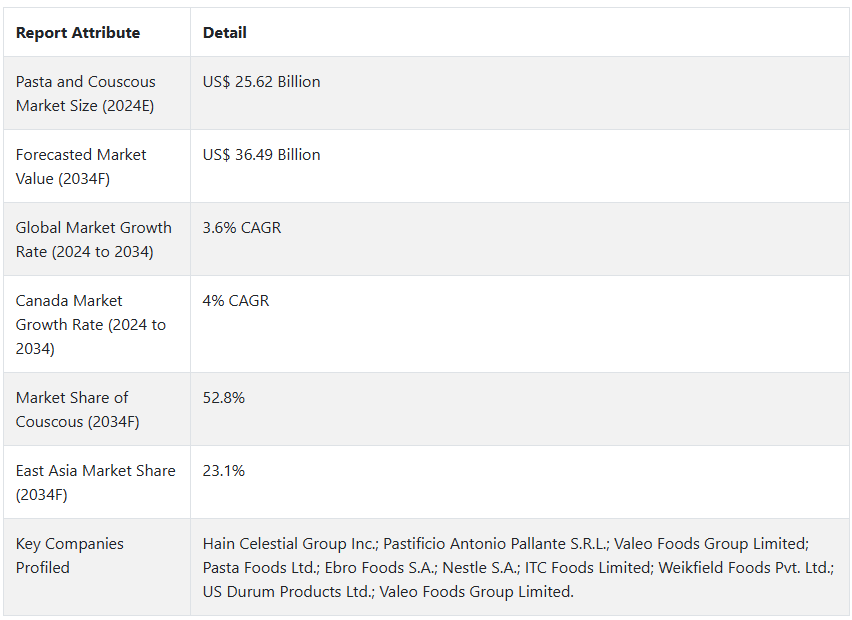Click the 'Key Companies Profiled' label
This screenshot has width=852, height=620.
(70, 556)
